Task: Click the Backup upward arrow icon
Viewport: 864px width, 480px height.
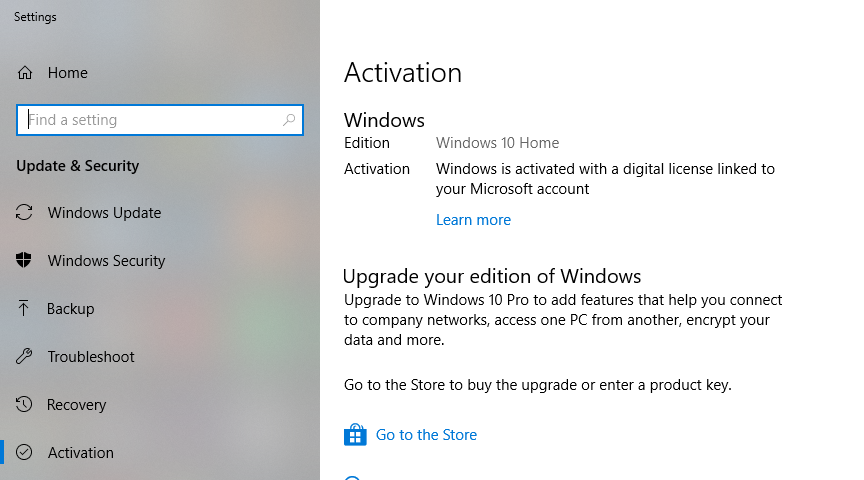Action: [x=24, y=308]
